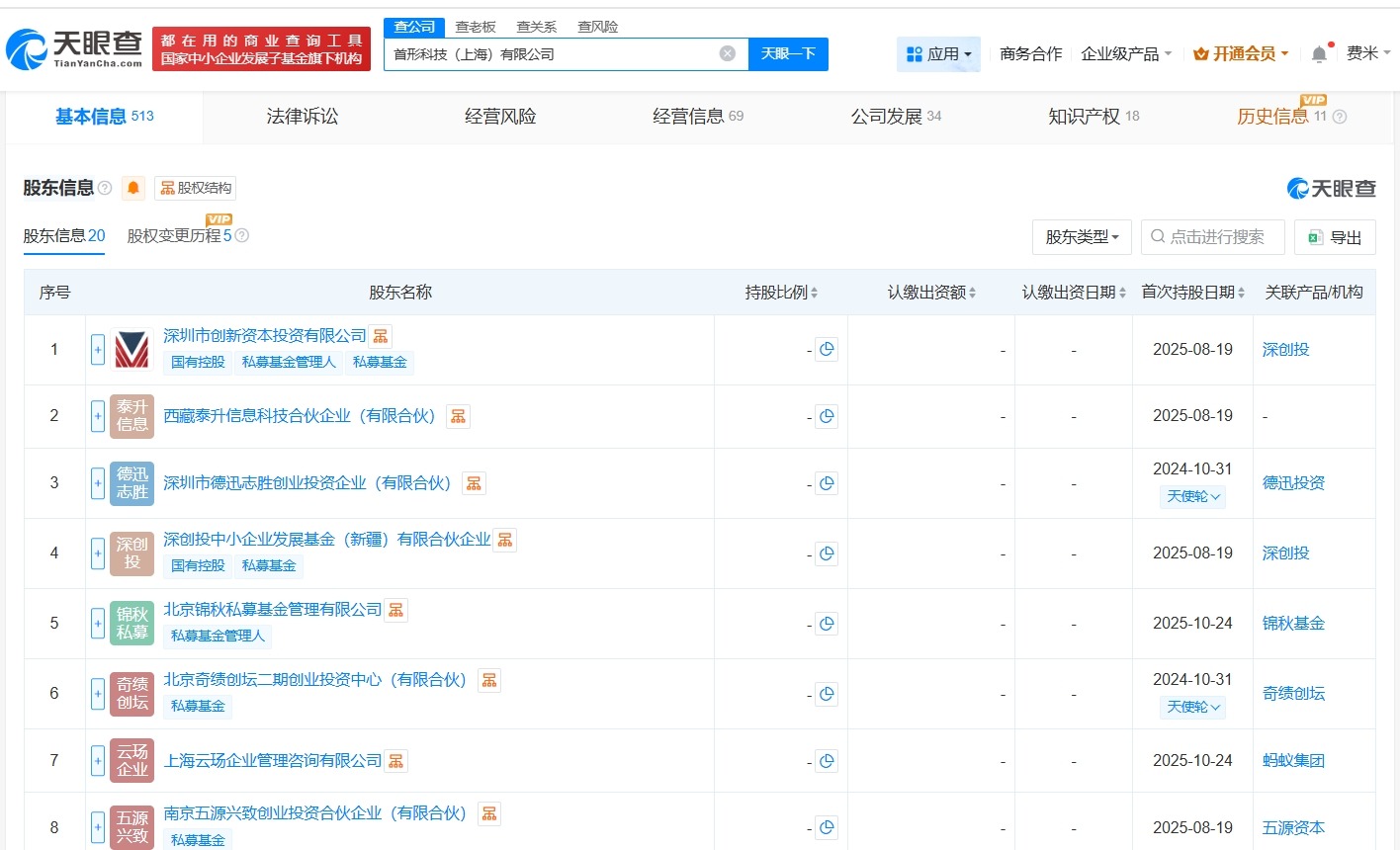Click the clear icon in the search field
The image size is (1400, 850).
(x=727, y=53)
